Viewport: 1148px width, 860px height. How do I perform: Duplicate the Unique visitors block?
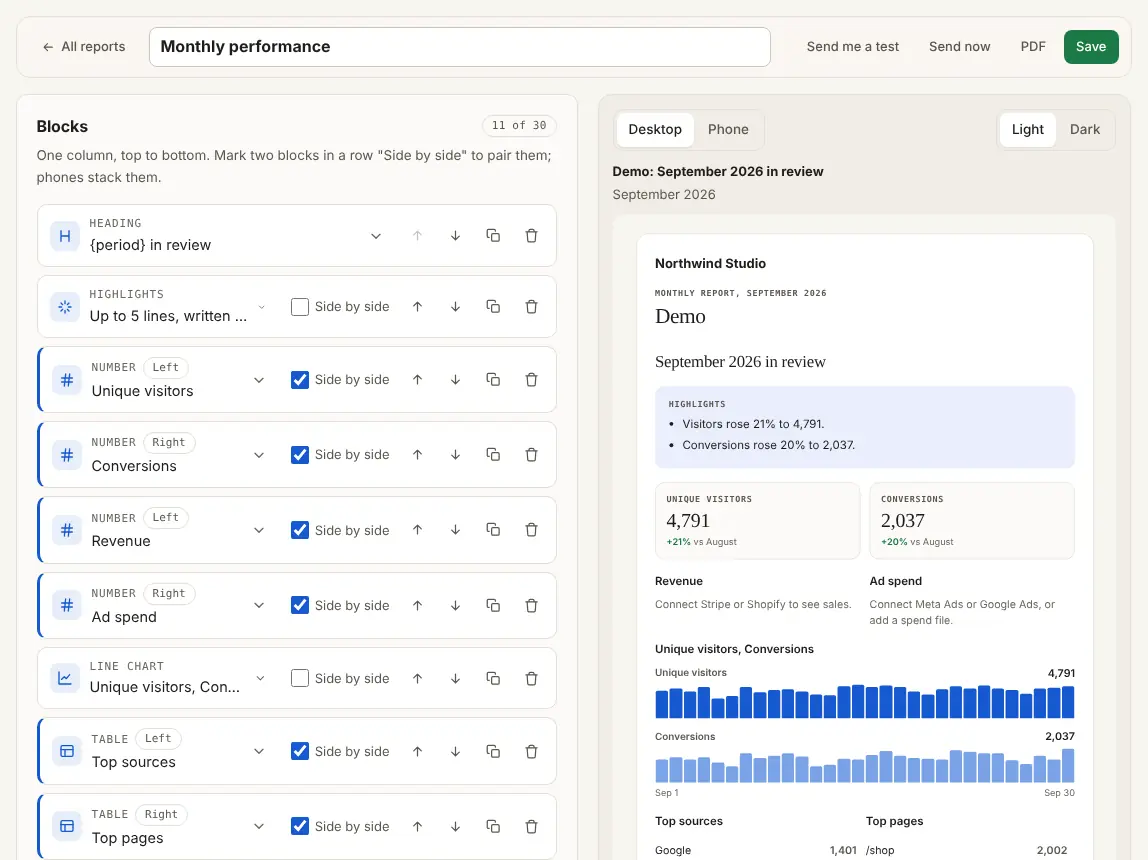tap(493, 380)
